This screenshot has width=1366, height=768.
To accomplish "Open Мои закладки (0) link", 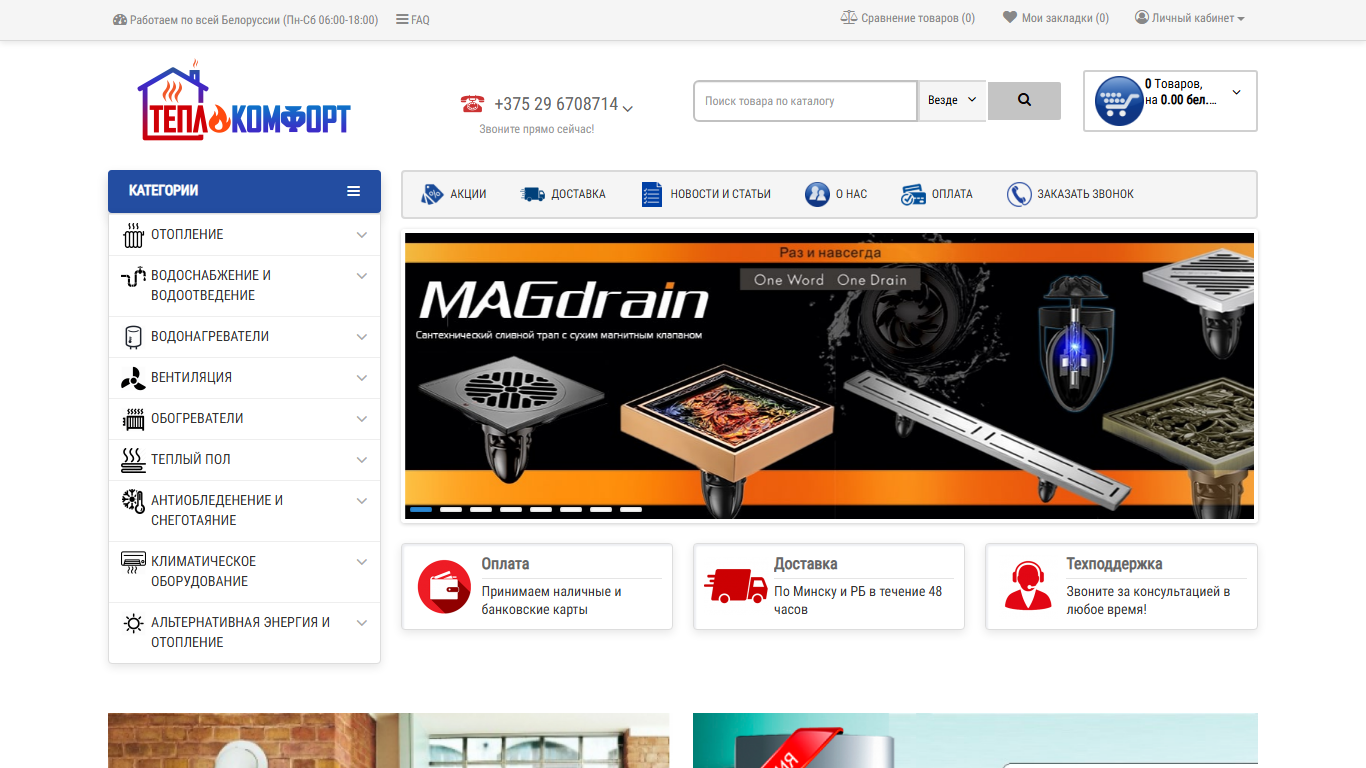I will [1056, 18].
